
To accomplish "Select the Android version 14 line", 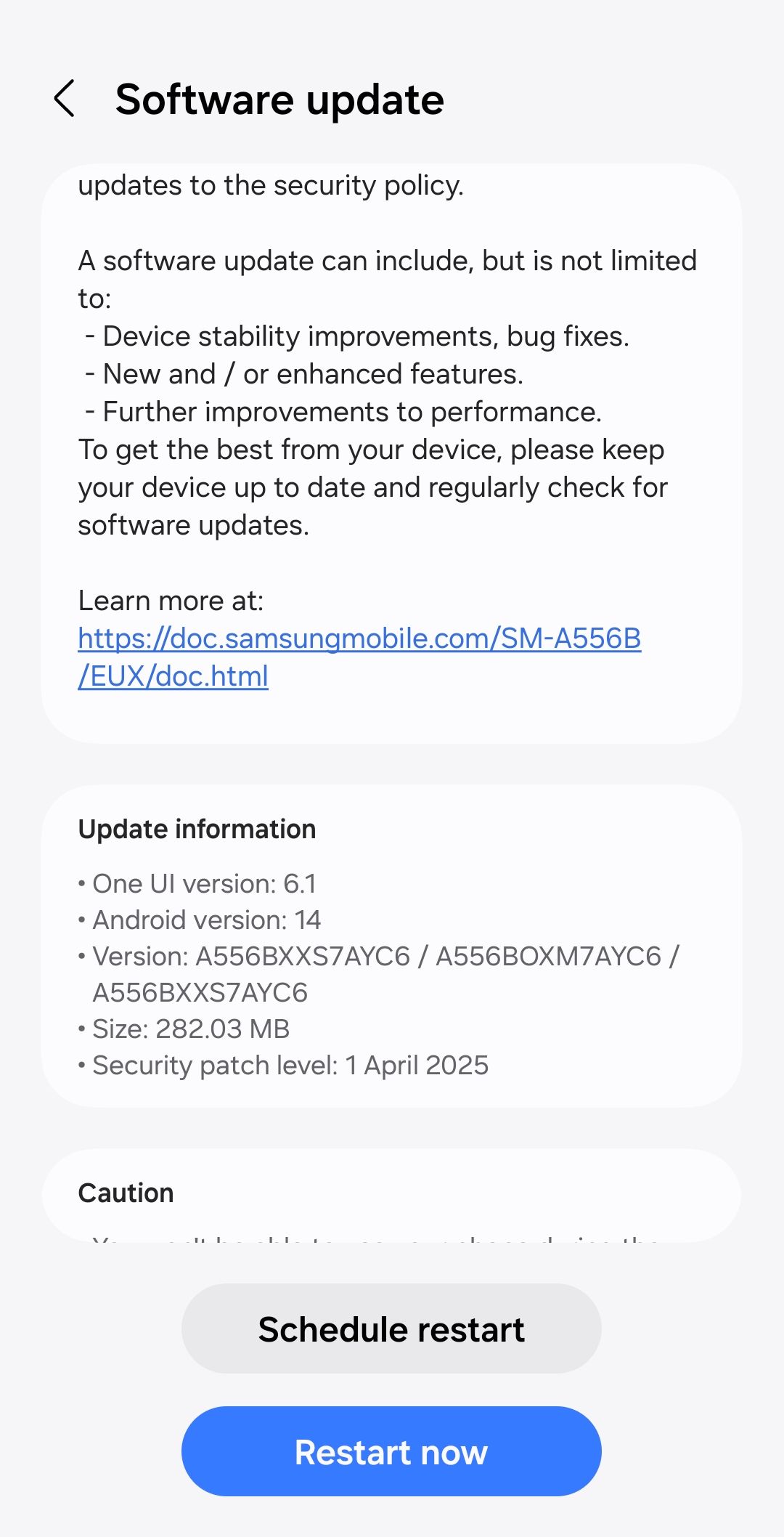I will tap(200, 920).
